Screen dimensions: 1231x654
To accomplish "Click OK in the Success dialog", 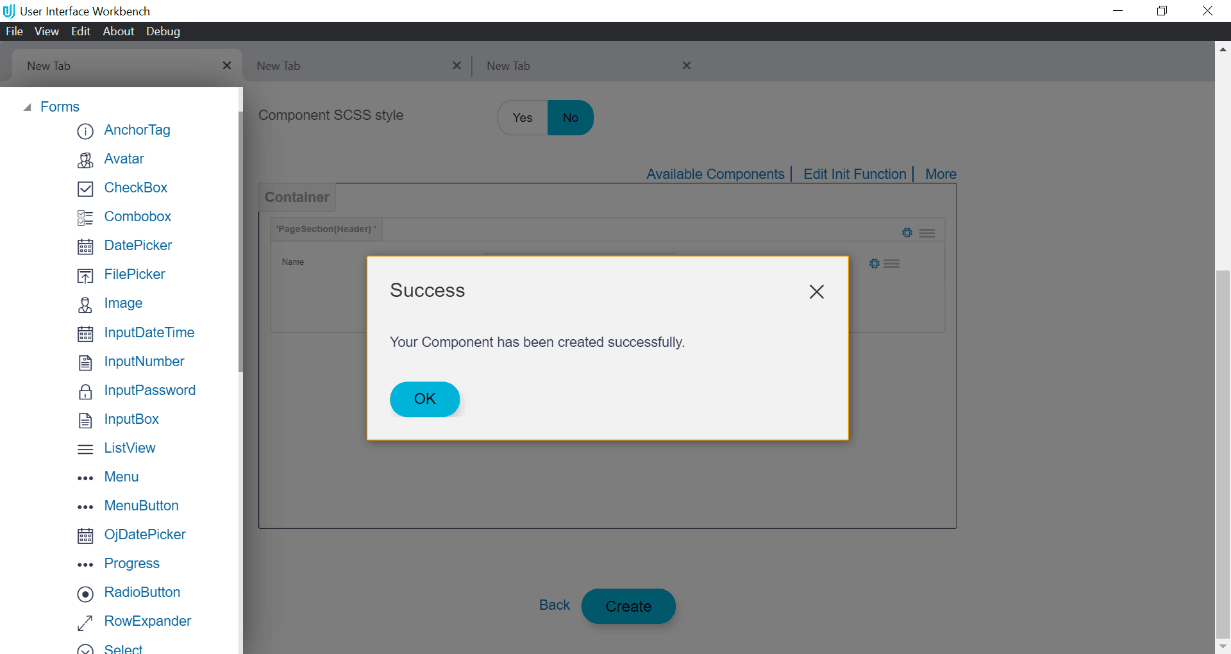I will [424, 398].
